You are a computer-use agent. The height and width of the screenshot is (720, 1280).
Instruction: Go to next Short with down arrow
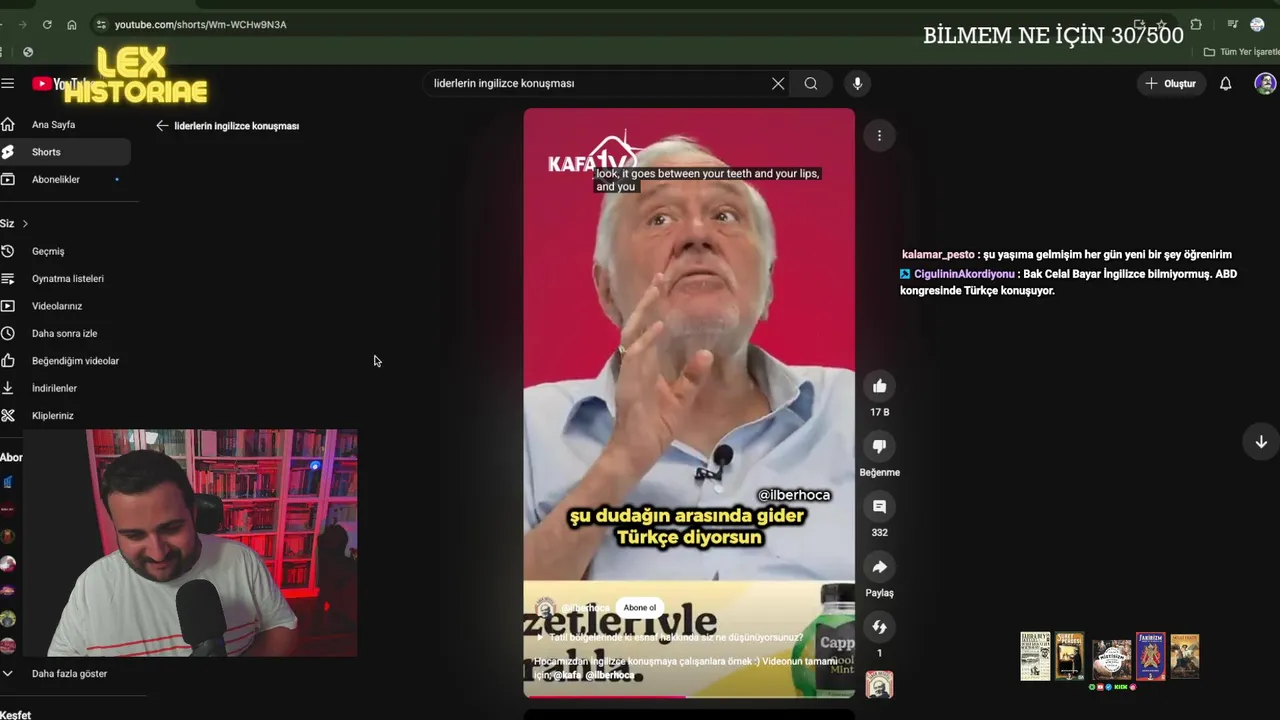(x=1261, y=442)
